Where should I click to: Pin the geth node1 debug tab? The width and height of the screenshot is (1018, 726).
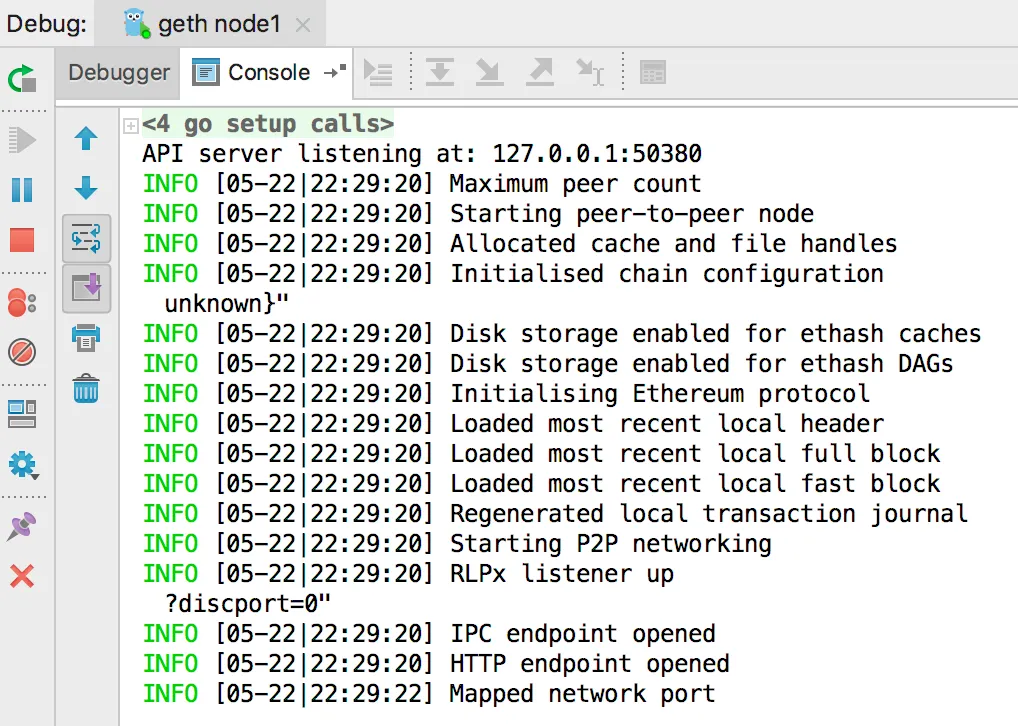(22, 526)
